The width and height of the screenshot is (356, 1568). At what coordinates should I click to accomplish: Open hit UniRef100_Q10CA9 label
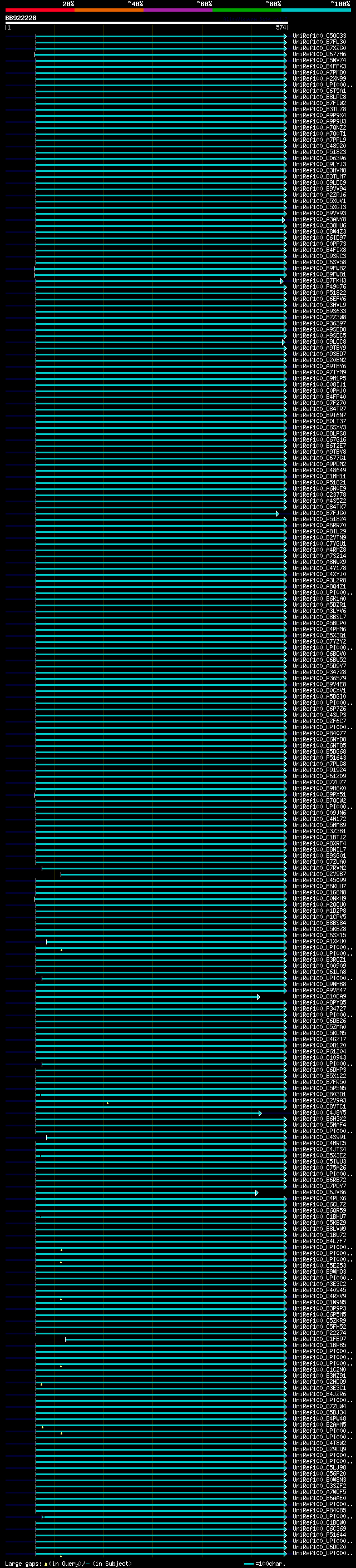tap(319, 996)
